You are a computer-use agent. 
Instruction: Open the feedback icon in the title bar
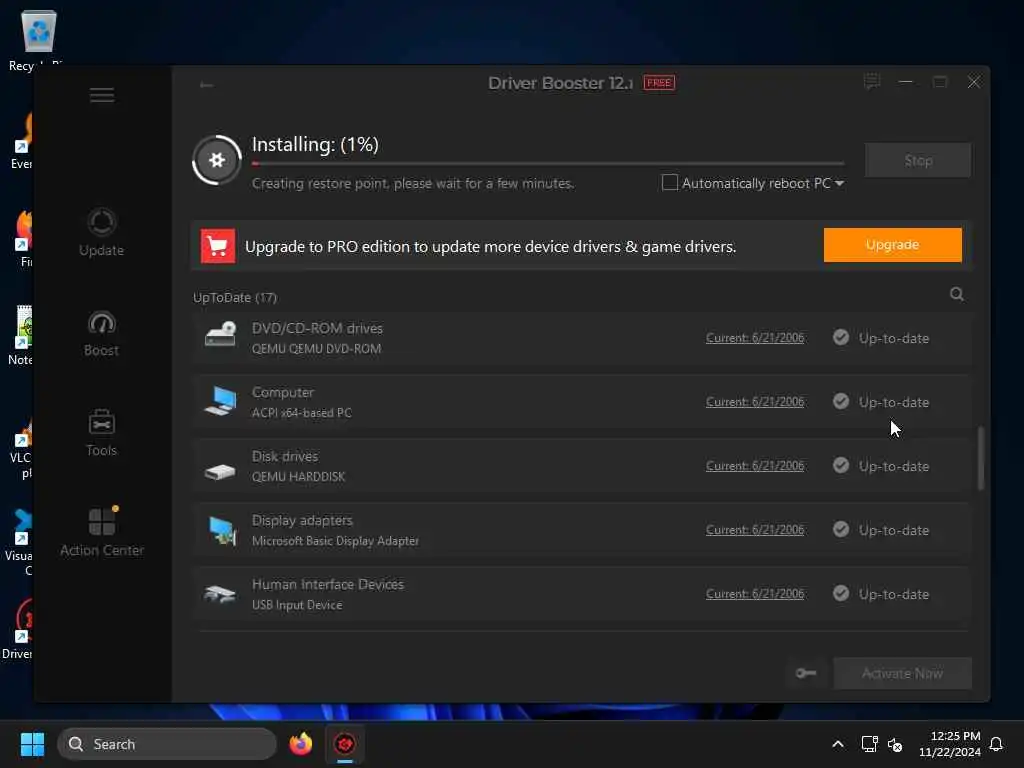pyautogui.click(x=872, y=82)
